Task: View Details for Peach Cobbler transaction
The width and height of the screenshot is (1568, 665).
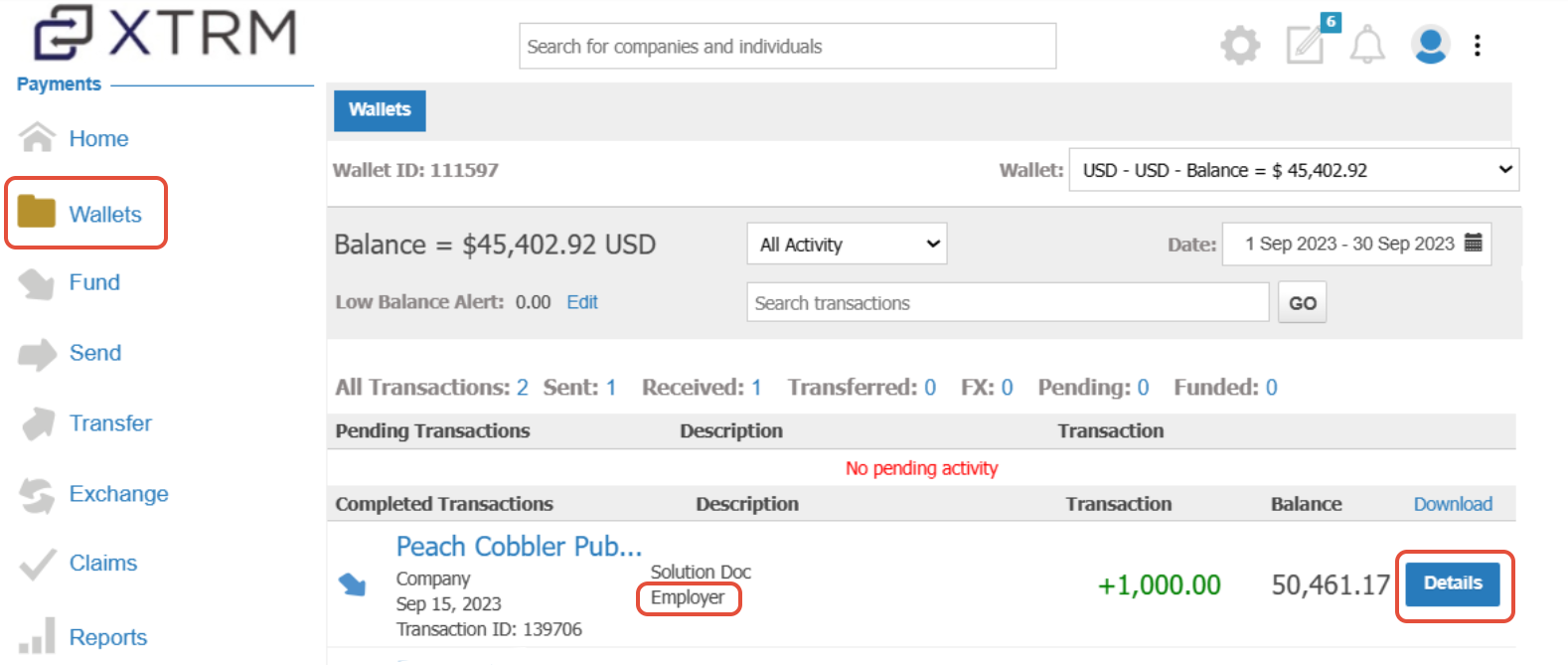Action: [1453, 583]
